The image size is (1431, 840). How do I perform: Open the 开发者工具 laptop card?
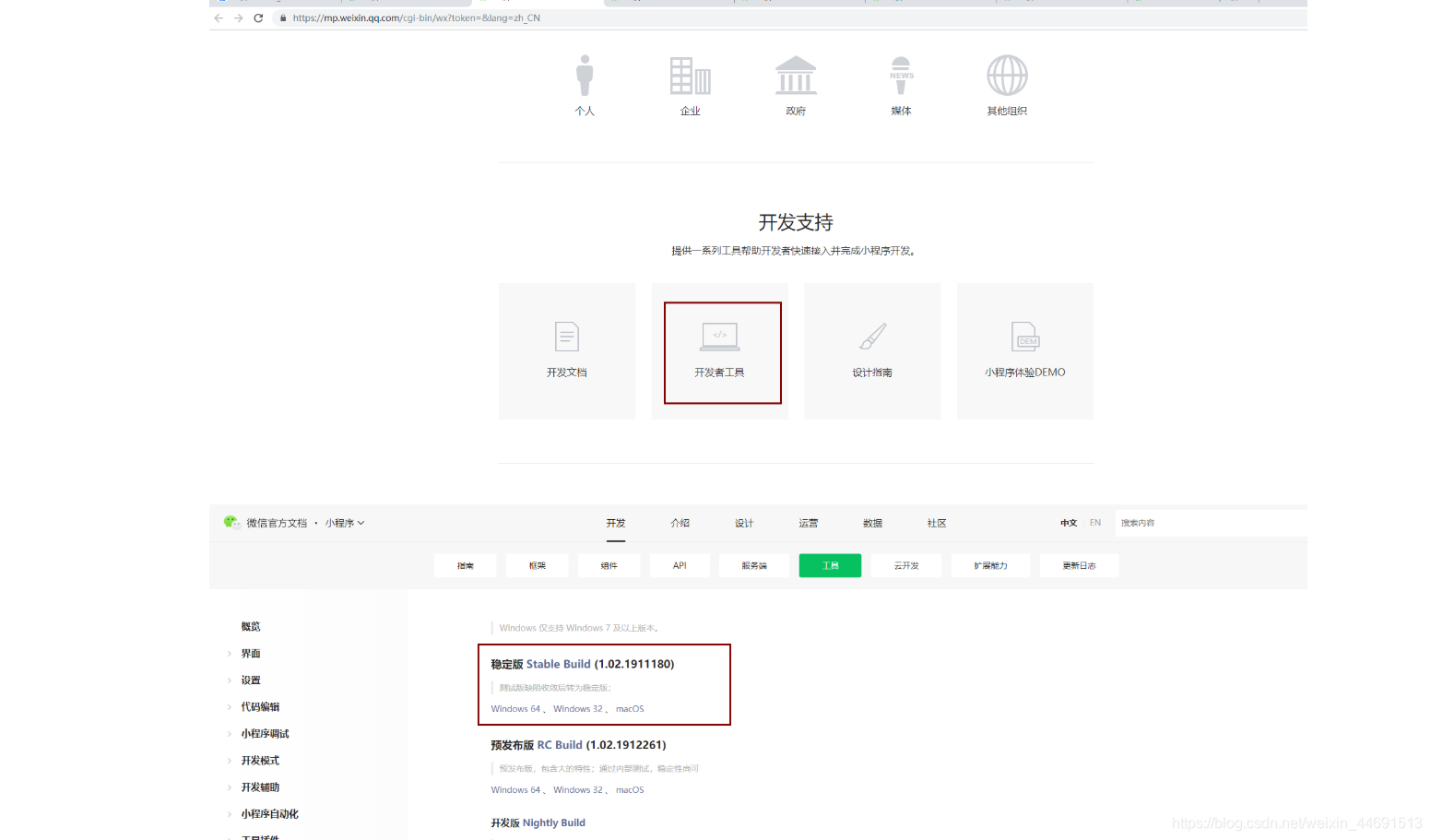[720, 351]
